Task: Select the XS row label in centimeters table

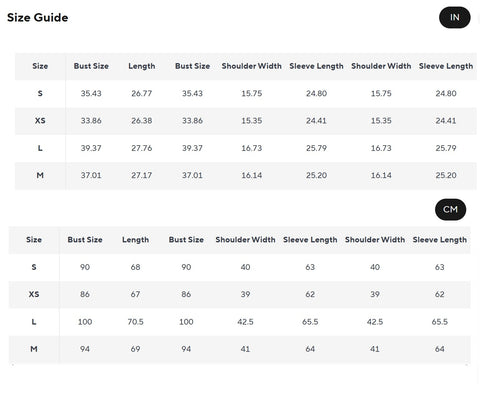Action: click(34, 294)
